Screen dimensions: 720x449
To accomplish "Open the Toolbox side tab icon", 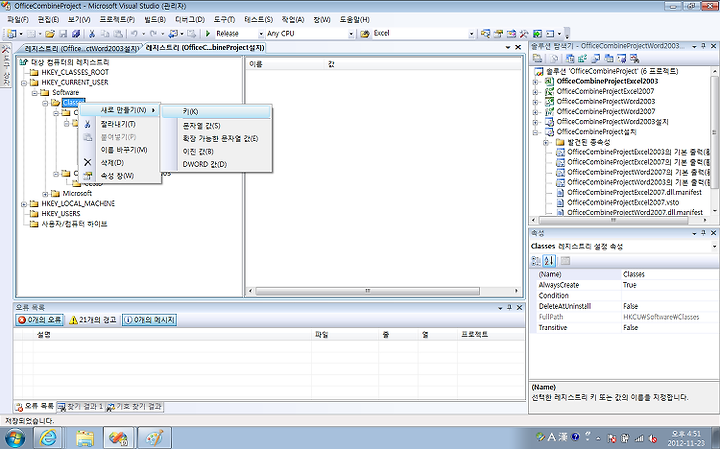I will click(6, 66).
